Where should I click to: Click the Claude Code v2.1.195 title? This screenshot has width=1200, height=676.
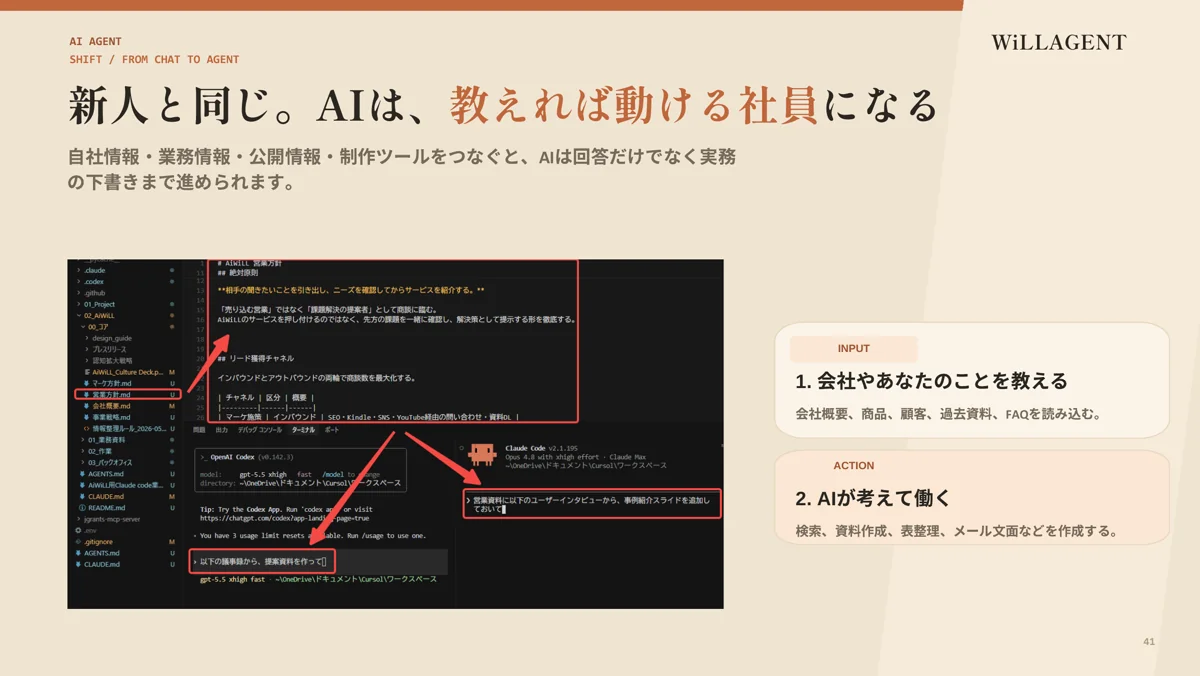pyautogui.click(x=542, y=448)
